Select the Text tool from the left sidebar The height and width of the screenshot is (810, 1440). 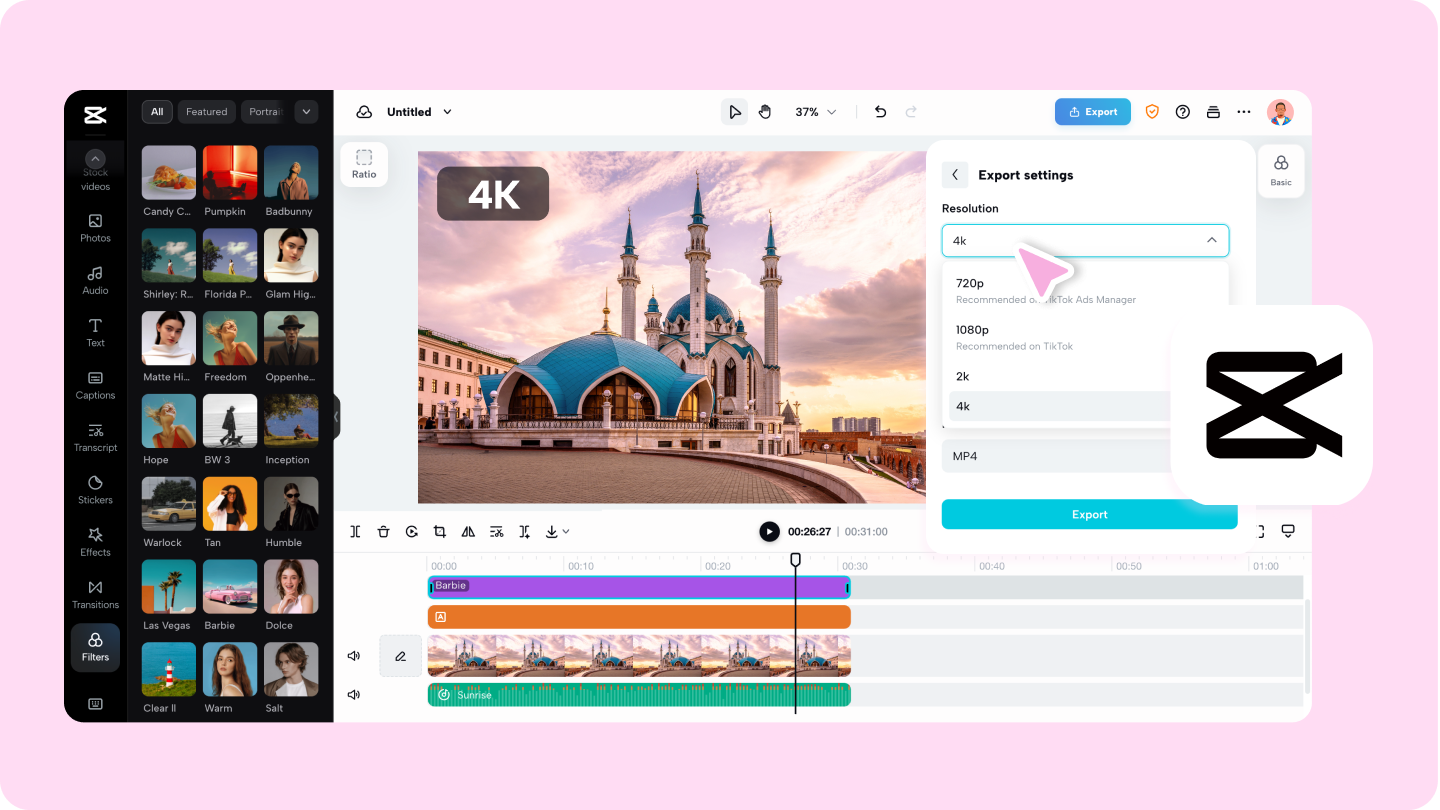(95, 333)
